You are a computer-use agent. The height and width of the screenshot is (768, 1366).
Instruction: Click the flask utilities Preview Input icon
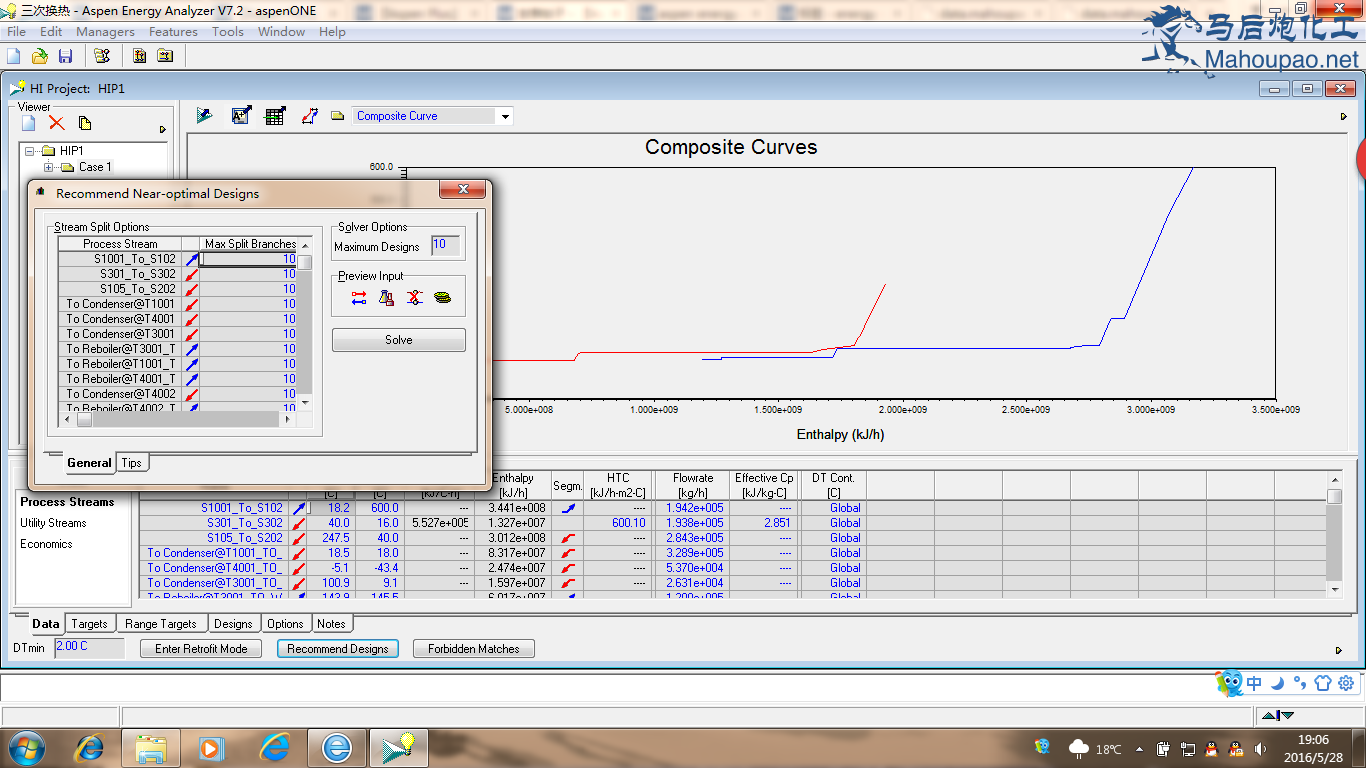[387, 298]
